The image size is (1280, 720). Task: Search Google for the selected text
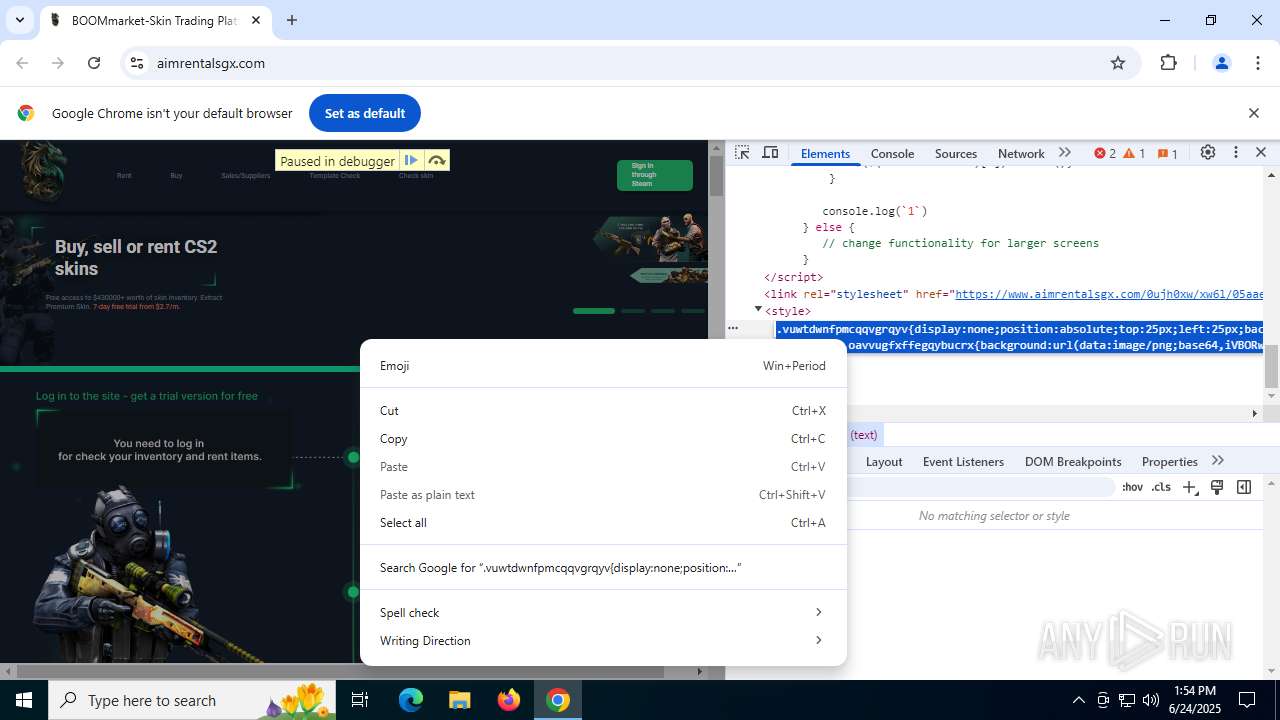point(603,568)
